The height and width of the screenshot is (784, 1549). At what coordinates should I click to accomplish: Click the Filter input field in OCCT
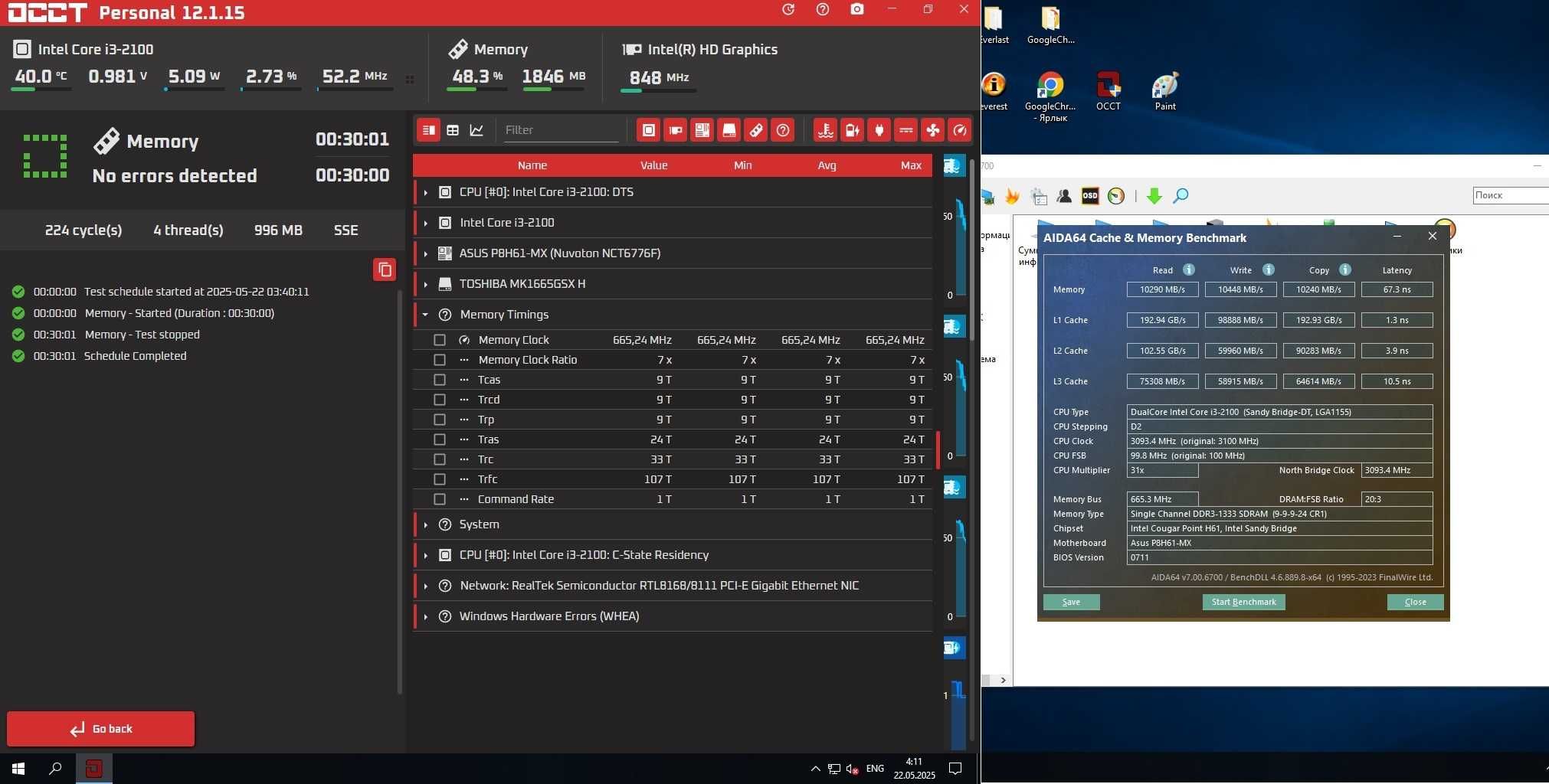(x=561, y=130)
